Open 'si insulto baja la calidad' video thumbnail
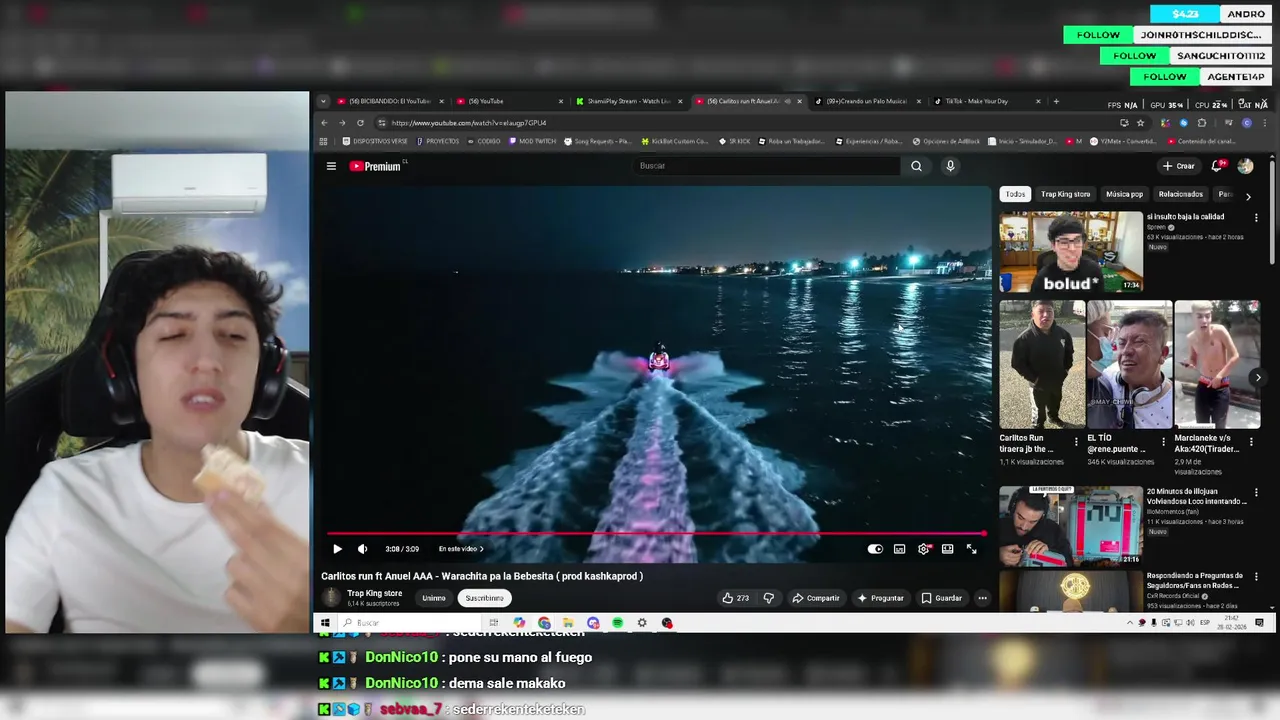Image resolution: width=1280 pixels, height=720 pixels. 1071,251
